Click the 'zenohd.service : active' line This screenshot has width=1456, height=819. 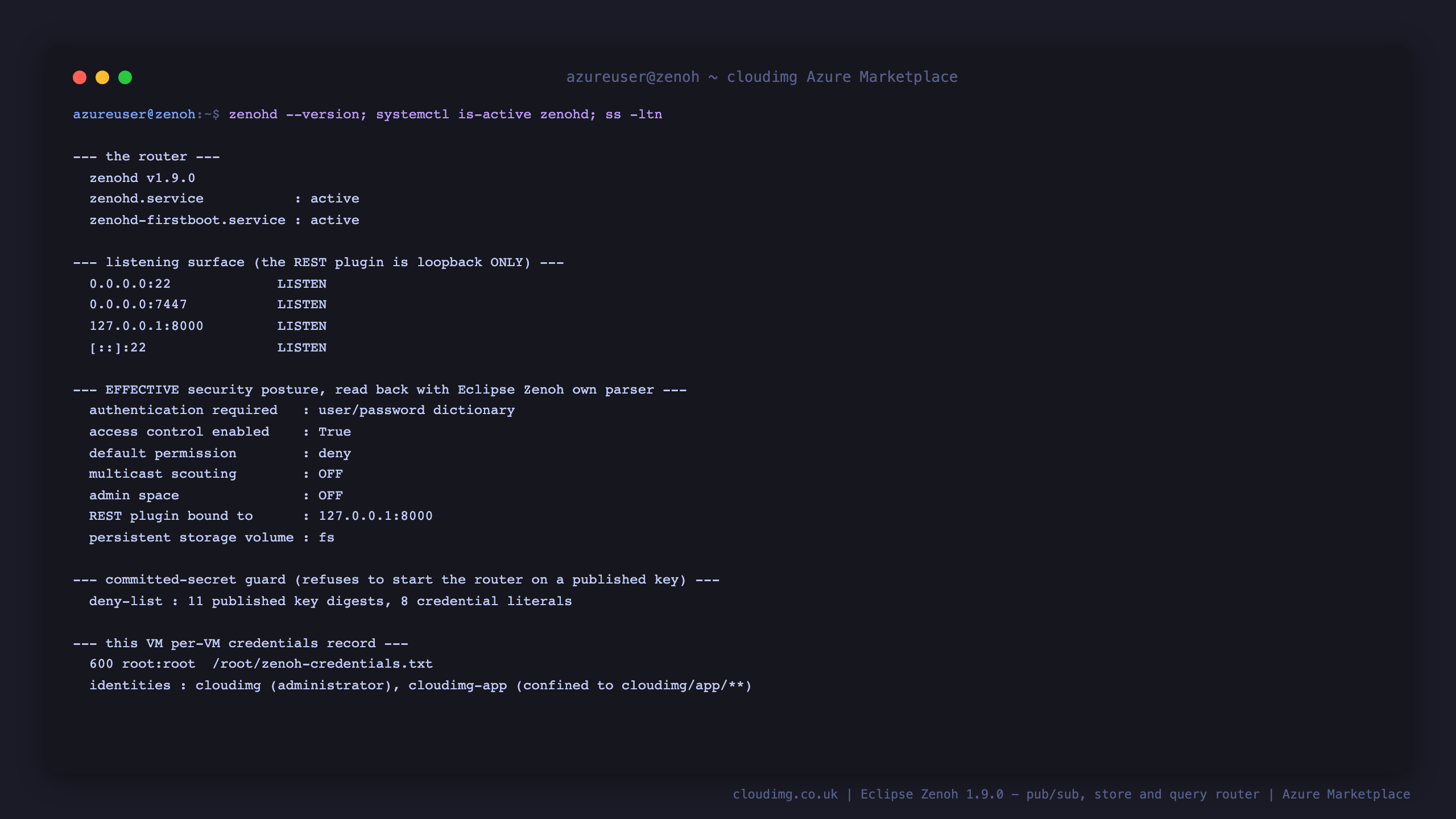point(224,198)
